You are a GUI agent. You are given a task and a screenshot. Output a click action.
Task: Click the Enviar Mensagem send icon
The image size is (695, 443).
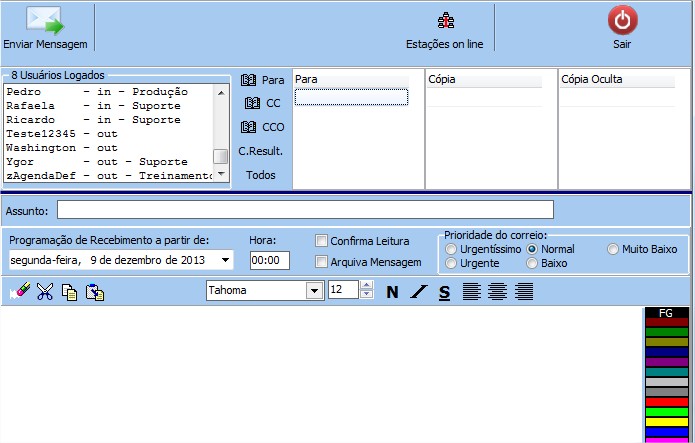[45, 21]
